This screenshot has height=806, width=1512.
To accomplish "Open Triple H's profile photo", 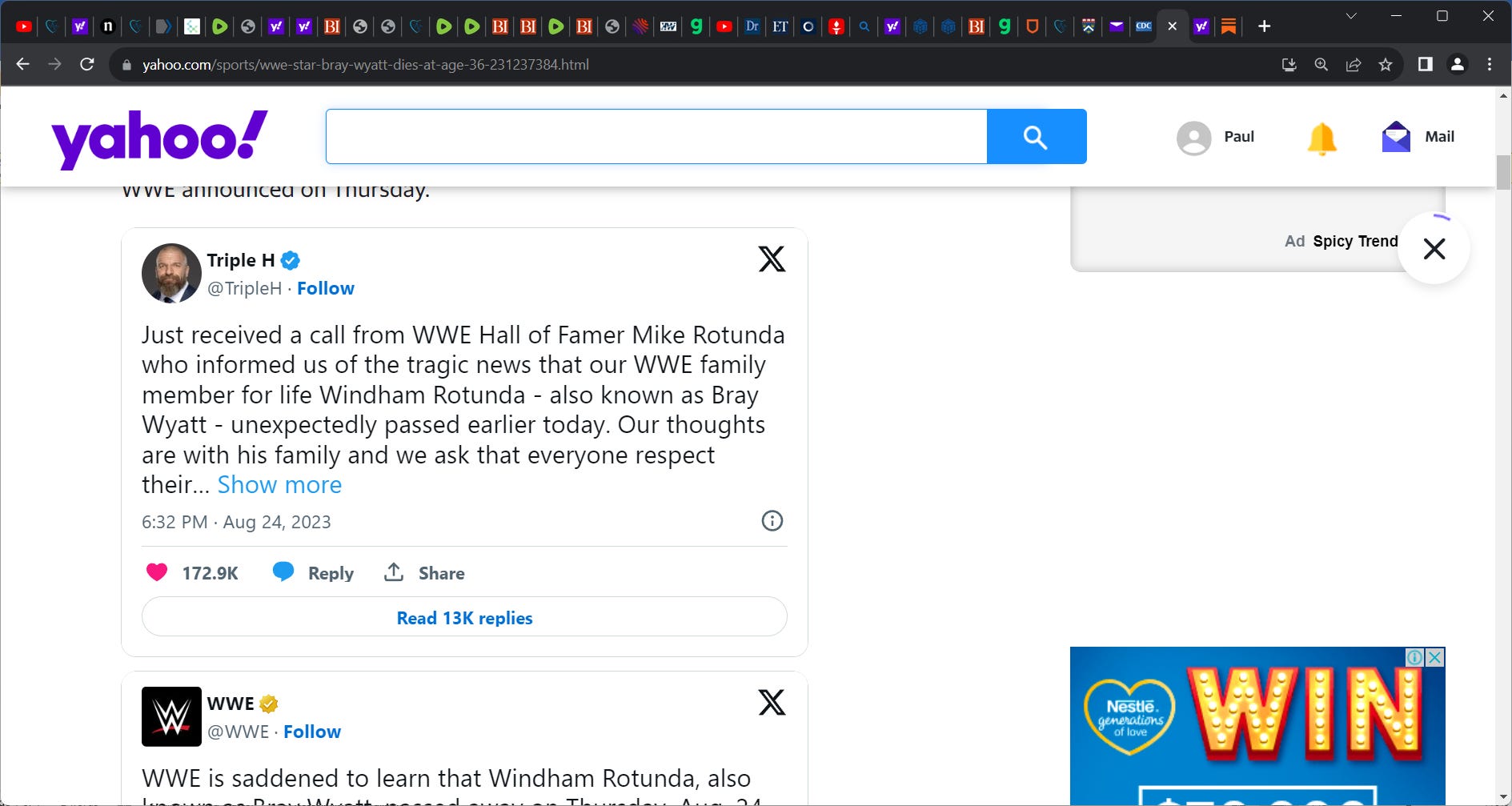I will click(x=171, y=273).
